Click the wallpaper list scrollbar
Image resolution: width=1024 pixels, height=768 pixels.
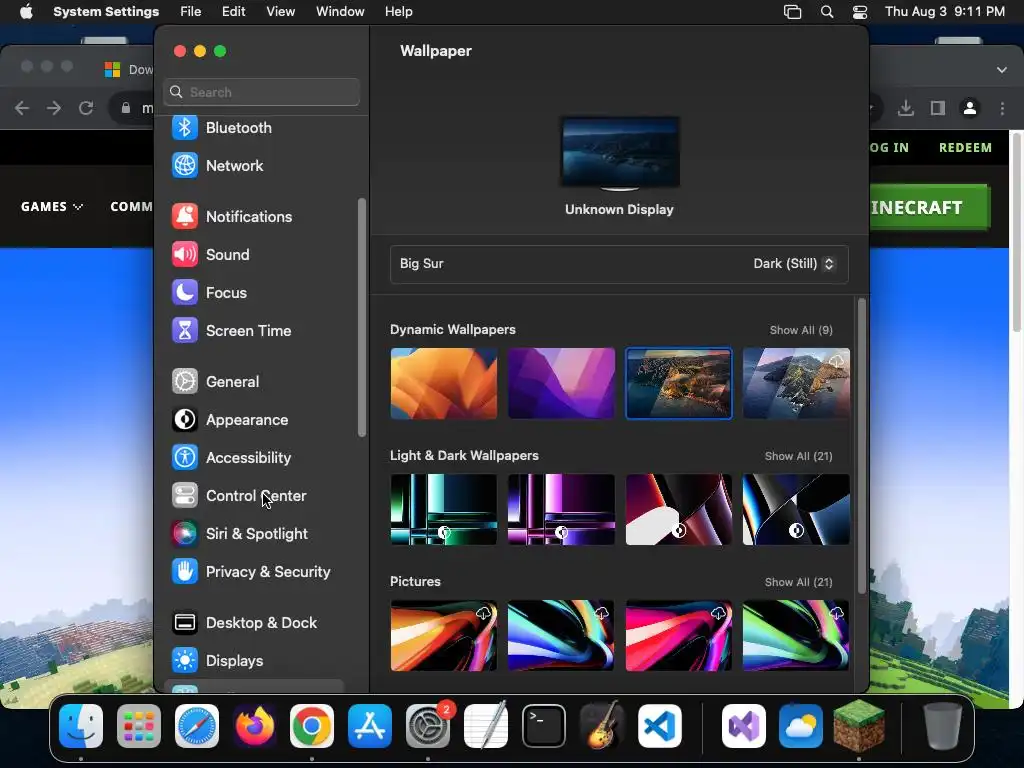tap(861, 445)
